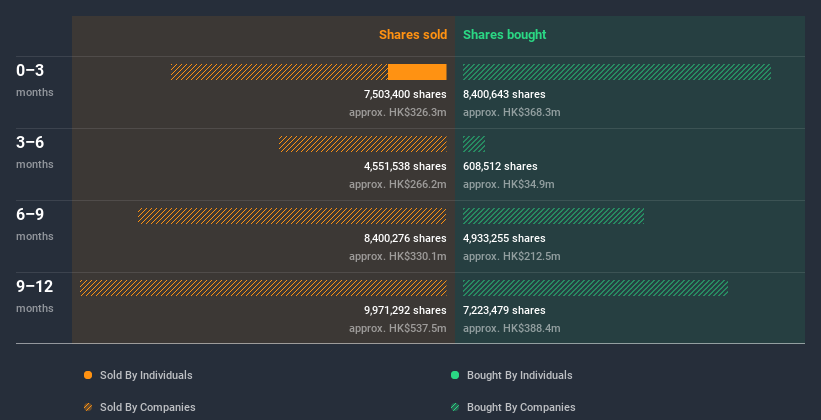The width and height of the screenshot is (821, 420).
Task: Click the approx. HK$537.5m text
Action: pos(398,328)
